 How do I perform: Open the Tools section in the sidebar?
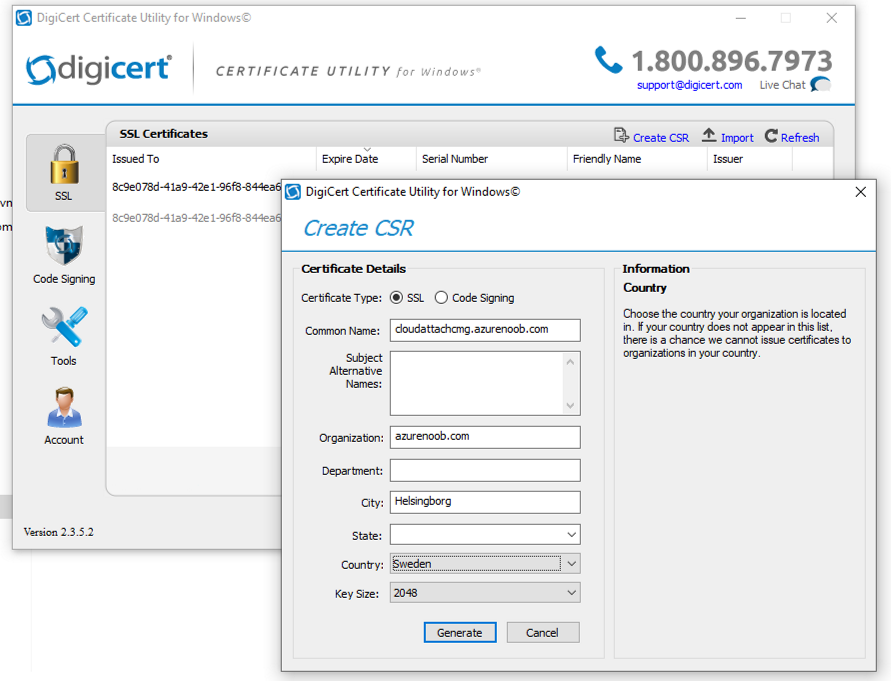[64, 337]
